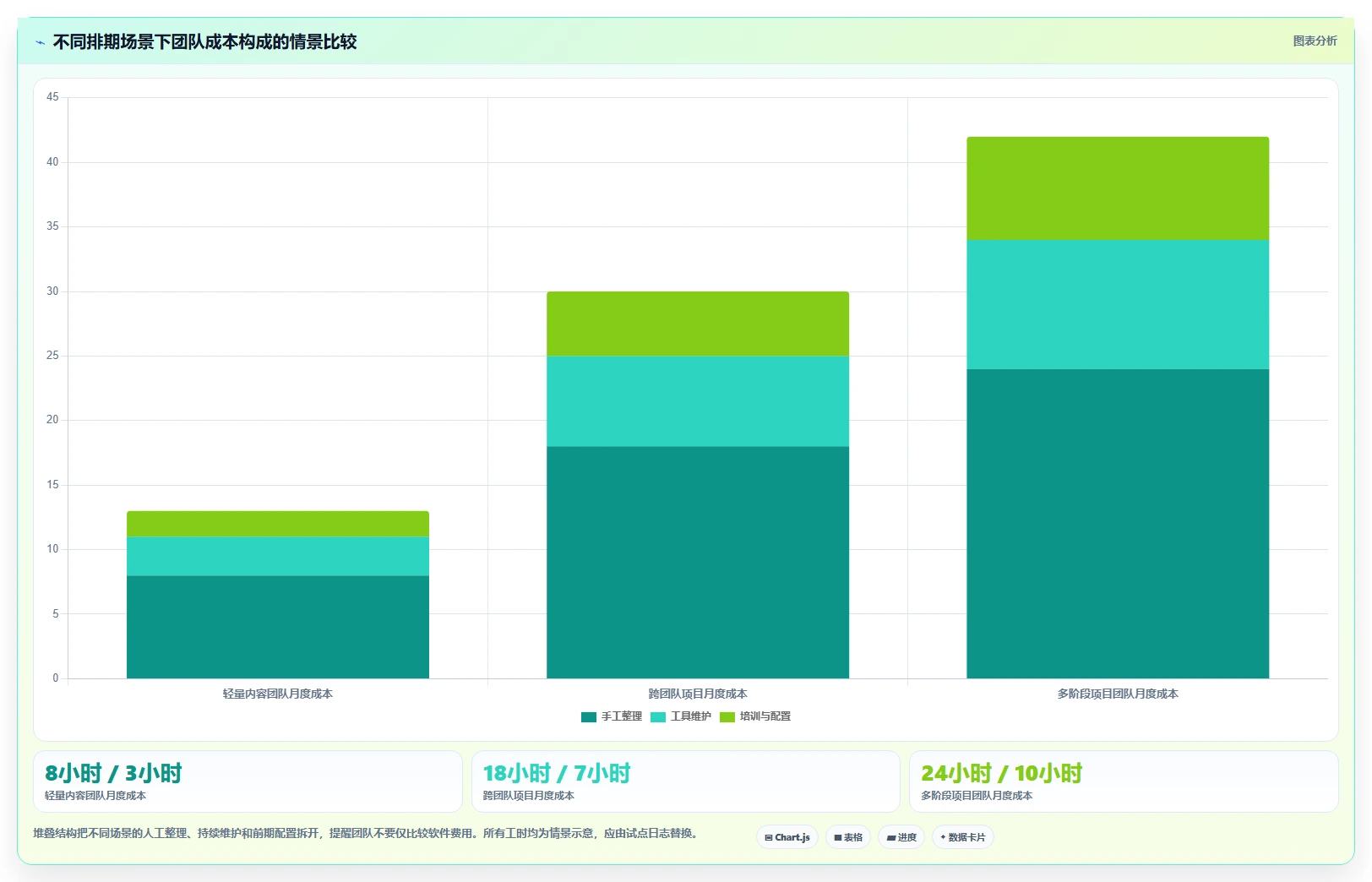Click the 工具维护 segment of the 多阶段项目团队 bar
The image size is (1372, 882).
click(x=1118, y=305)
